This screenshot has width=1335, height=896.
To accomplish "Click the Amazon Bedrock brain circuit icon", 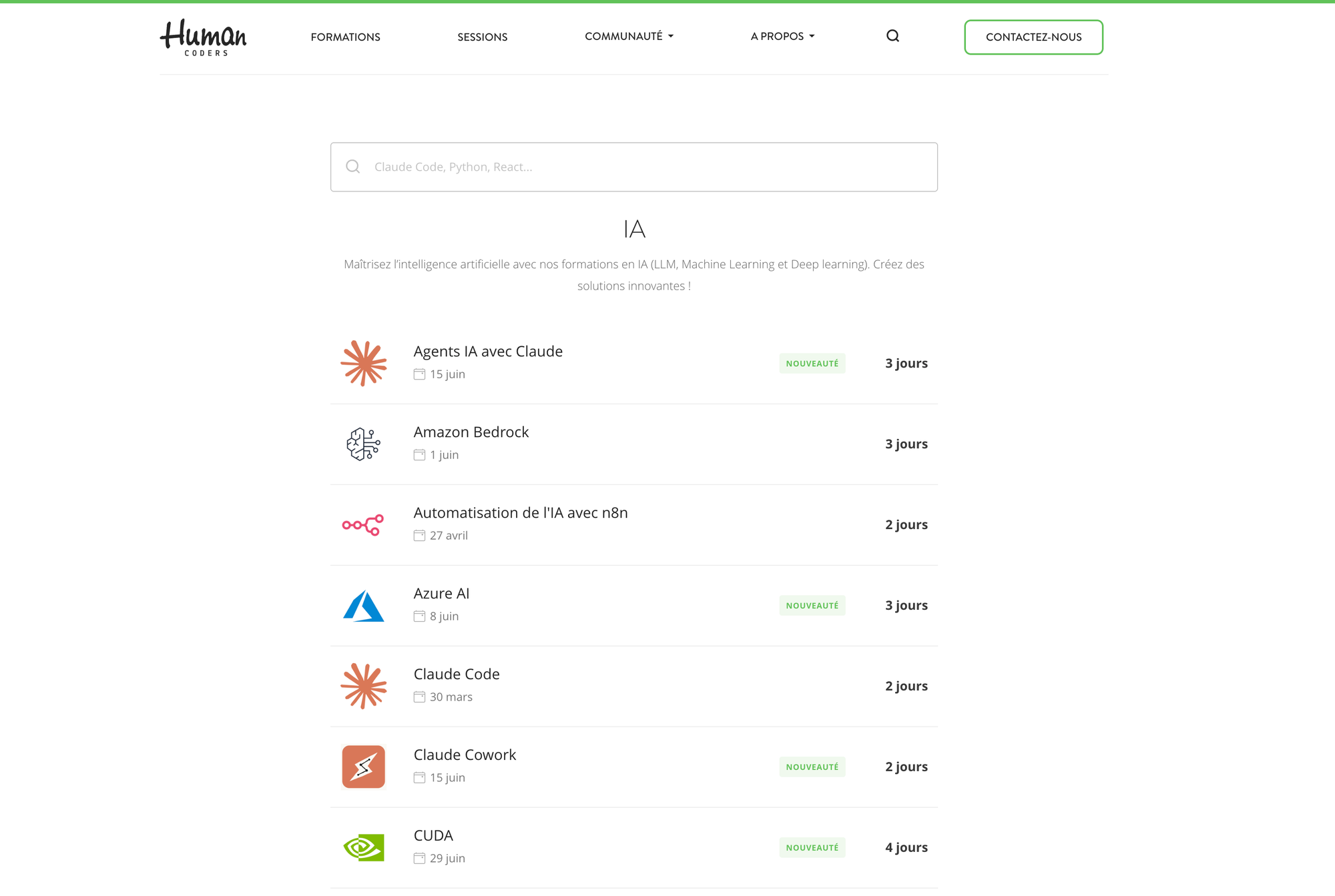I will pos(364,444).
